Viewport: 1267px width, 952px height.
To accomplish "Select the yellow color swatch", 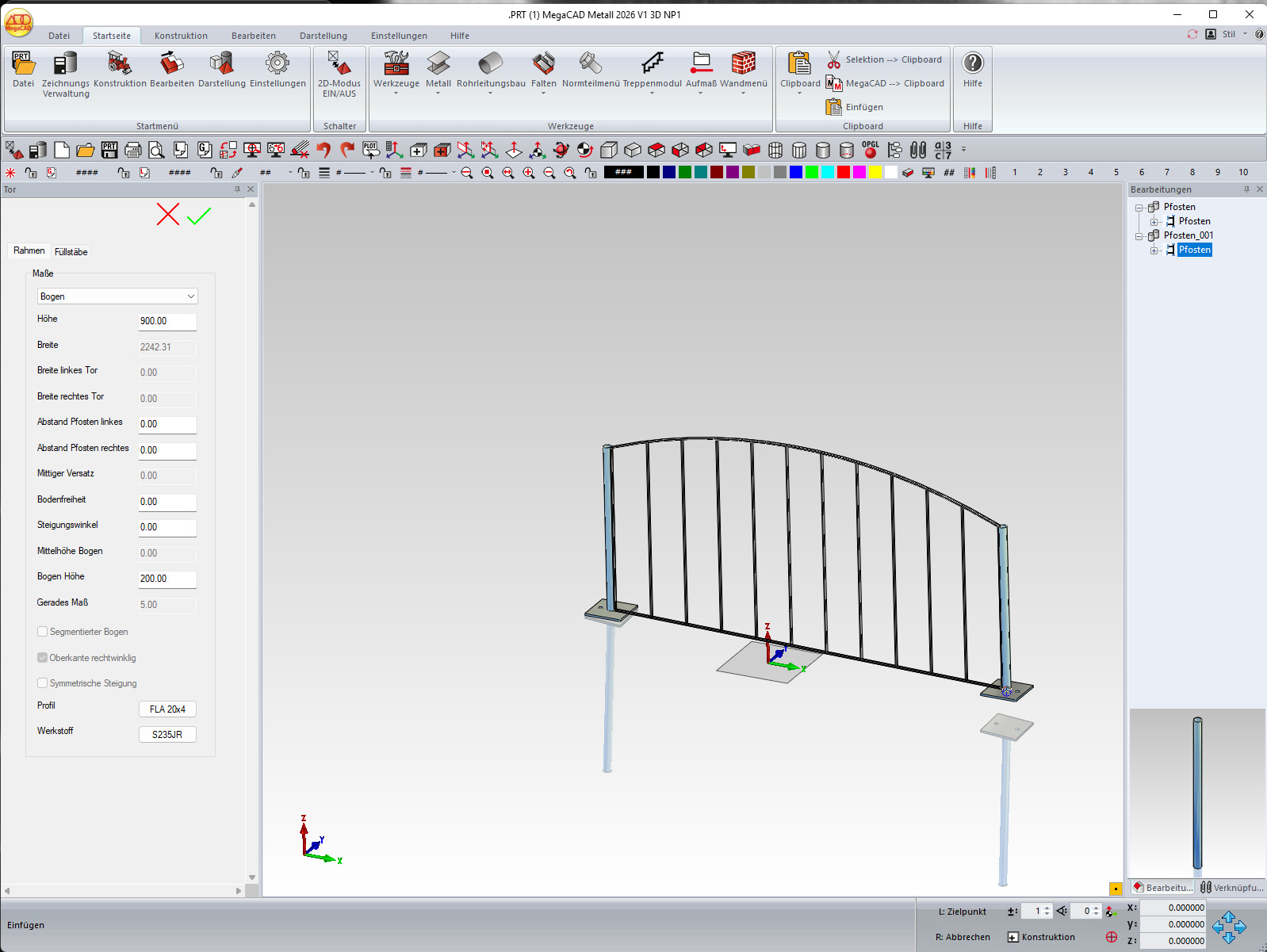I will [875, 172].
